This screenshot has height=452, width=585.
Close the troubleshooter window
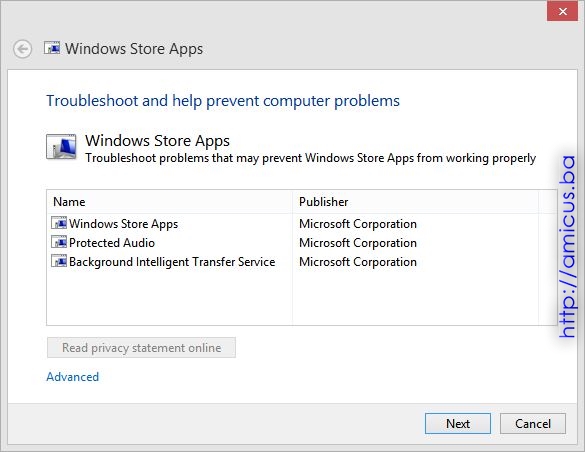tap(563, 11)
